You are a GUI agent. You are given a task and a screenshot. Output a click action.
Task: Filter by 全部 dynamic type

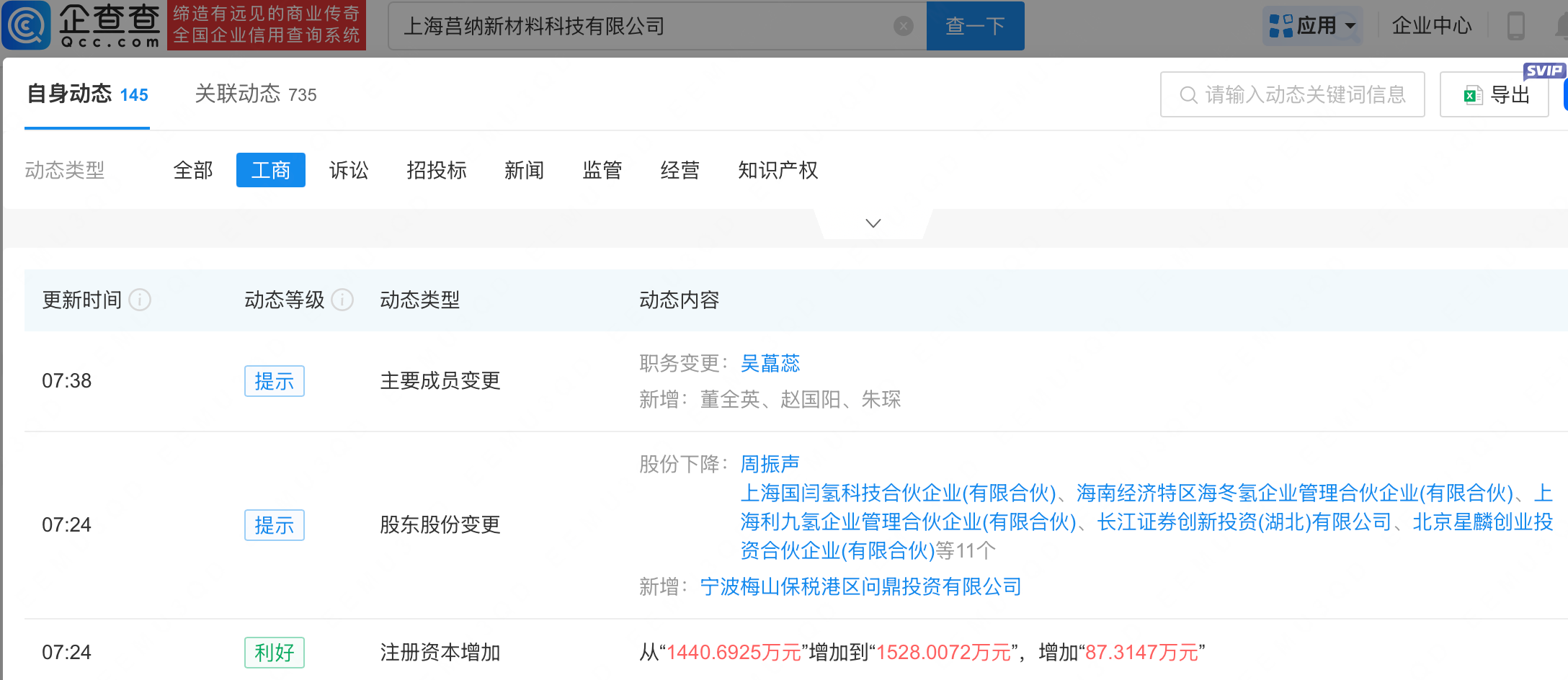tap(193, 170)
